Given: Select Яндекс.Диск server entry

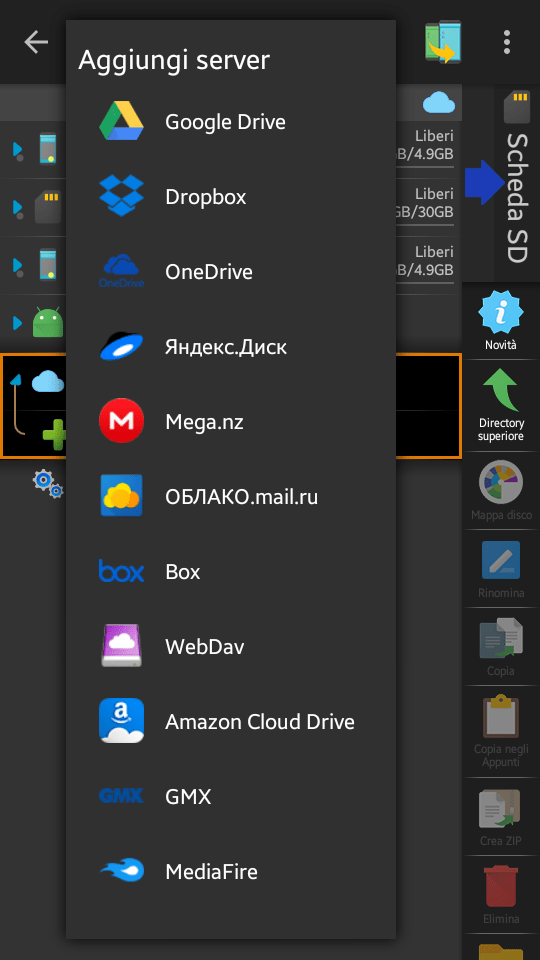Looking at the screenshot, I should [x=231, y=347].
